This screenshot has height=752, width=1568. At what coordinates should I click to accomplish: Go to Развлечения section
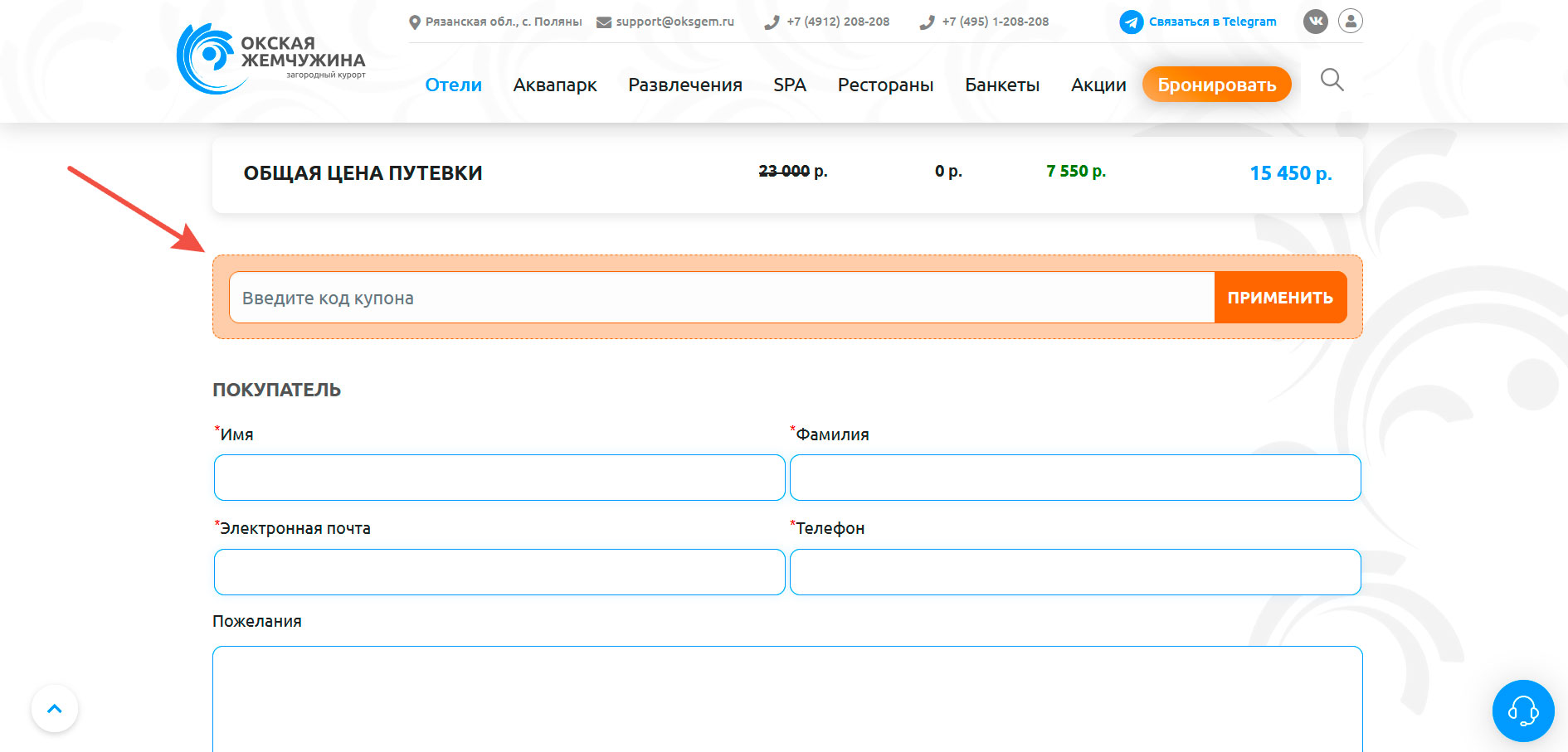coord(685,85)
